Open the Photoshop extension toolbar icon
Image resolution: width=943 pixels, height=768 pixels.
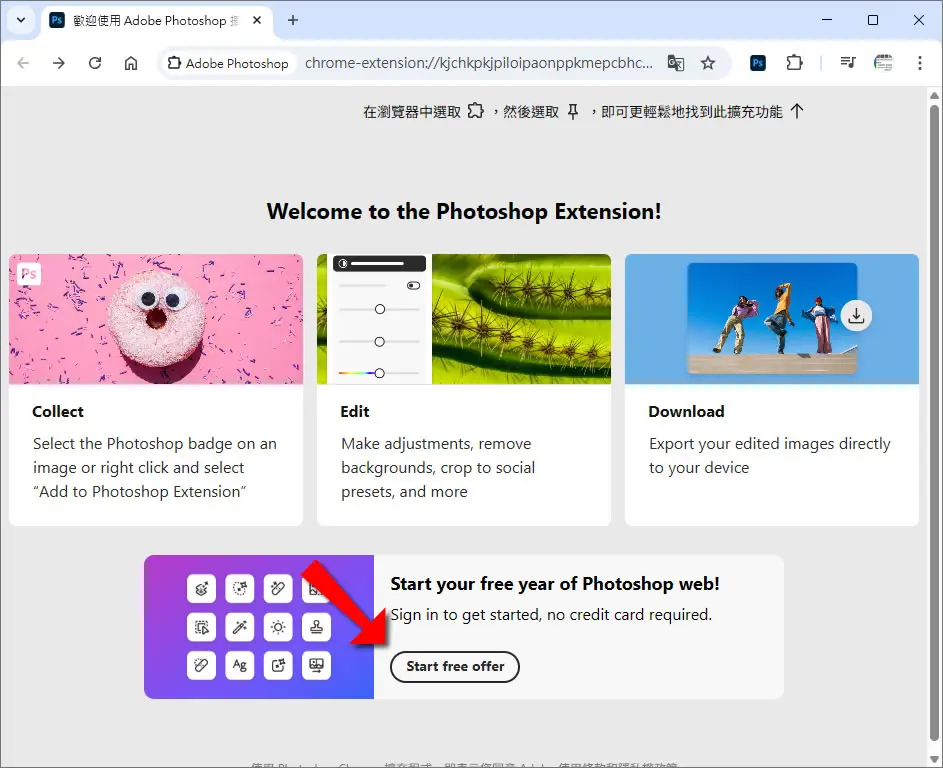[x=758, y=63]
